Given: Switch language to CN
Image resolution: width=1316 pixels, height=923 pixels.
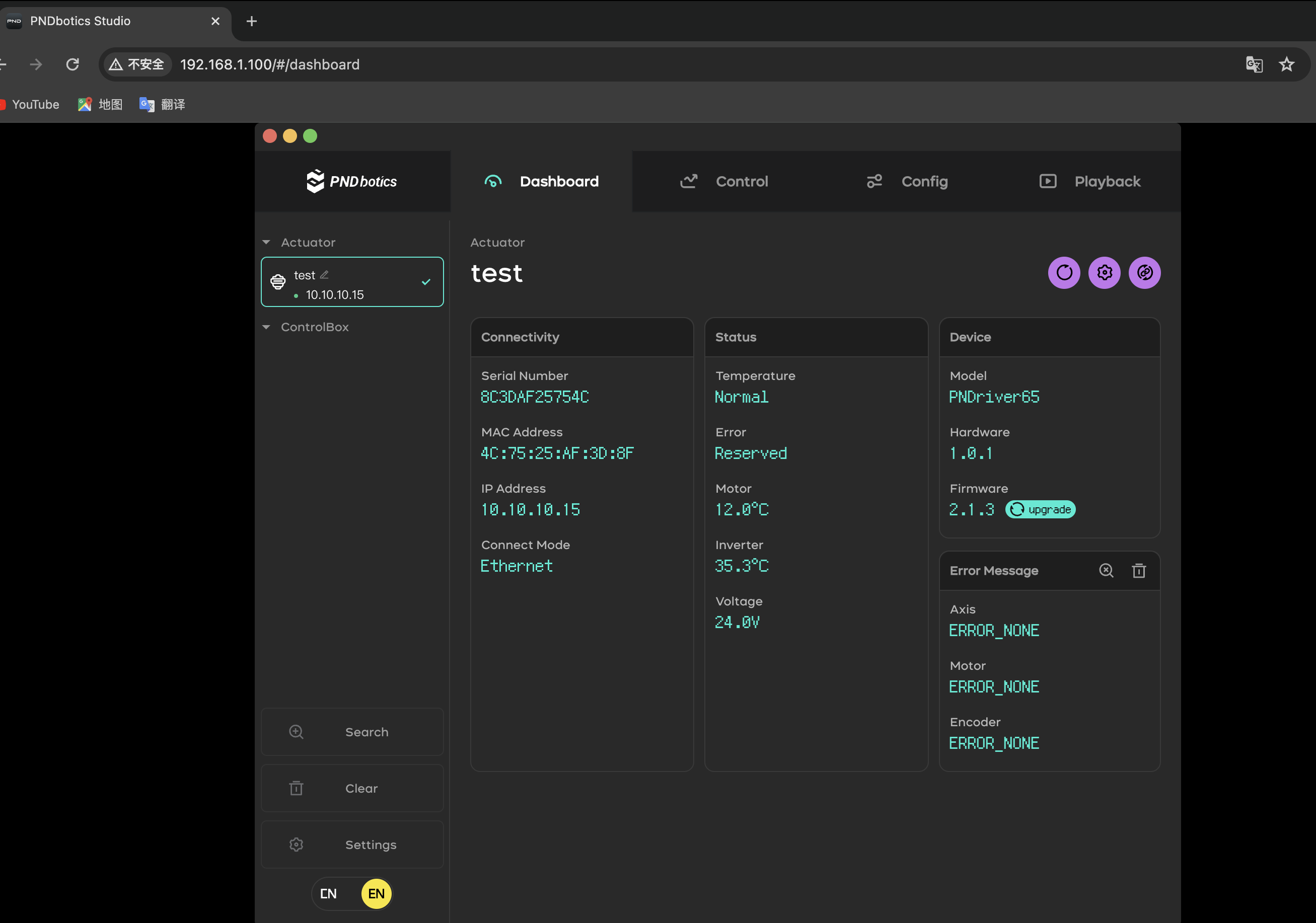Looking at the screenshot, I should coord(328,894).
